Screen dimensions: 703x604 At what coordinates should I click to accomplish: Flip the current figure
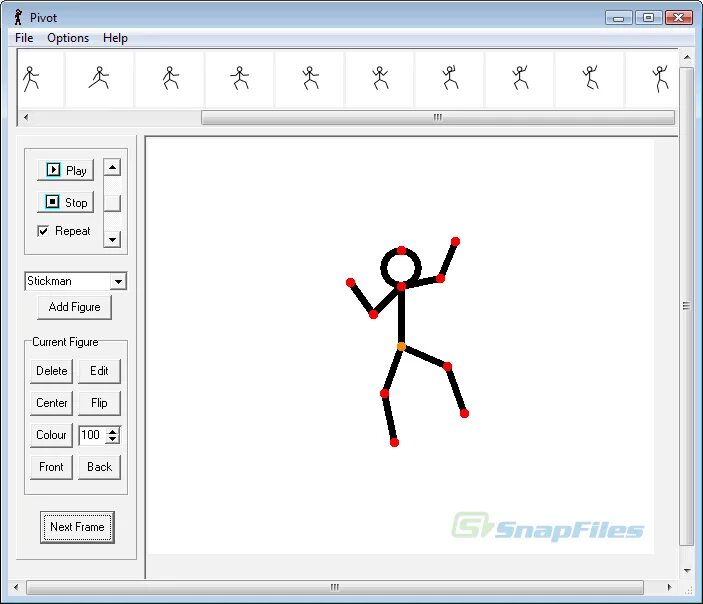coord(99,403)
